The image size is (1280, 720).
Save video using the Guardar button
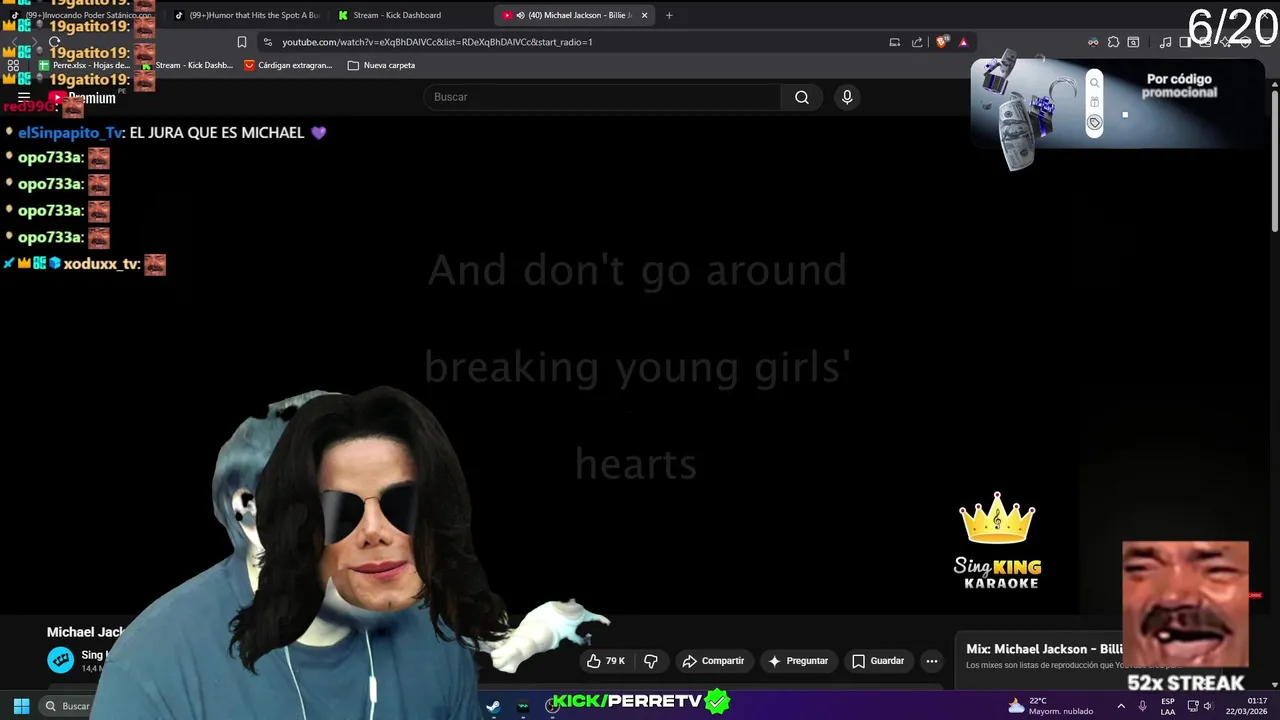pos(877,661)
